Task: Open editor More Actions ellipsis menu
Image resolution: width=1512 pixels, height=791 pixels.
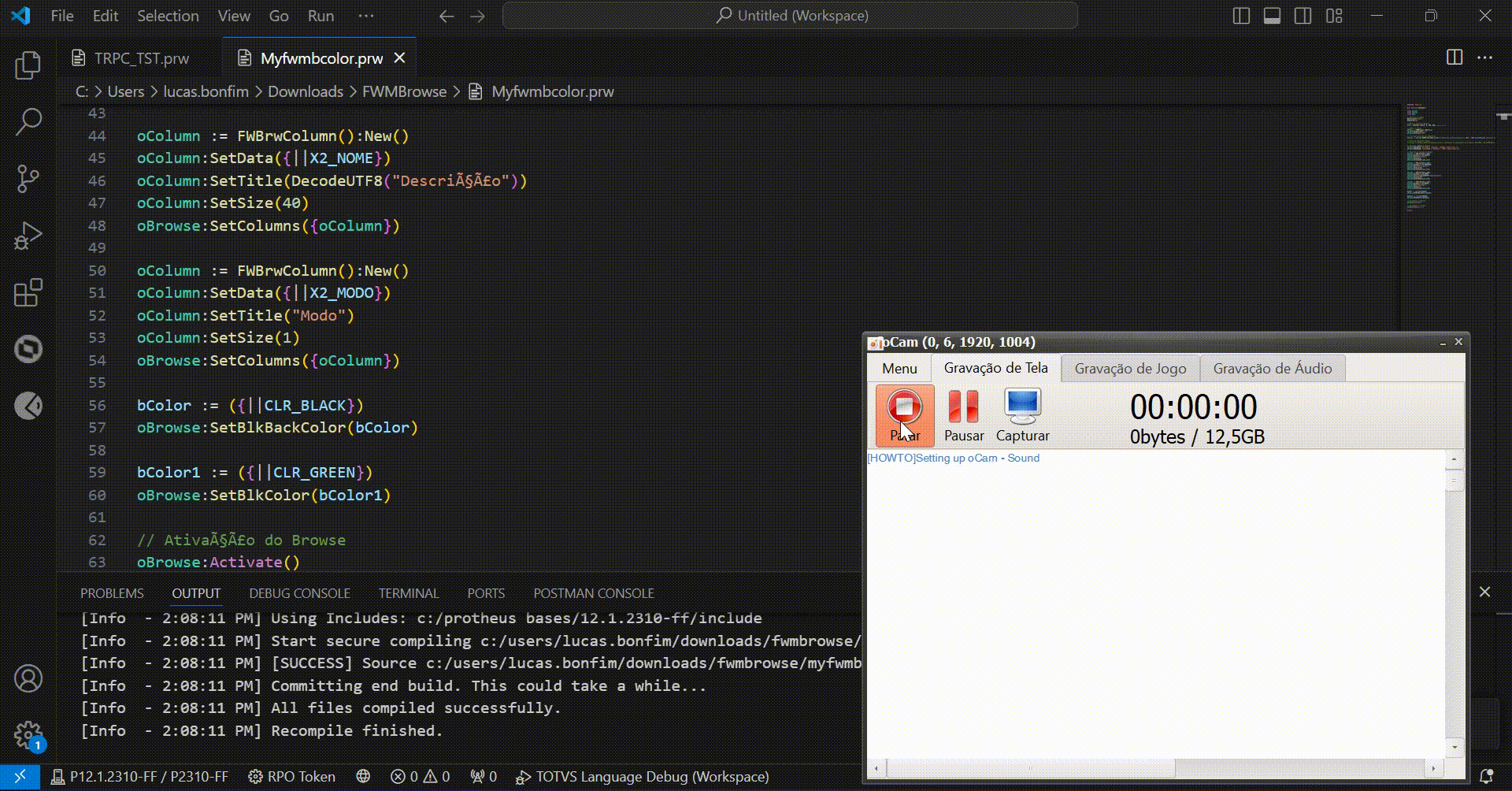Action: pyautogui.click(x=1484, y=58)
